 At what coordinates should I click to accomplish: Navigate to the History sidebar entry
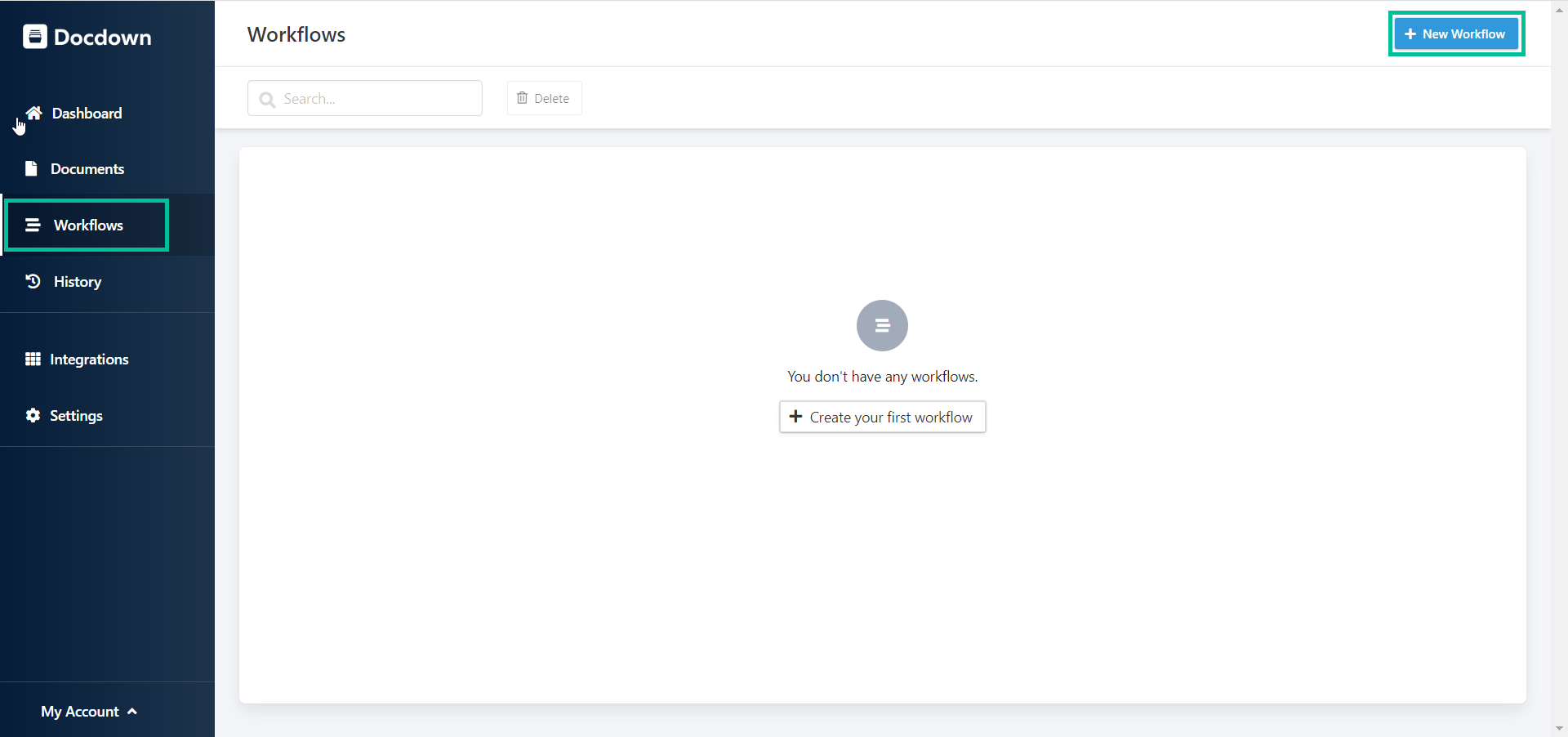(76, 281)
